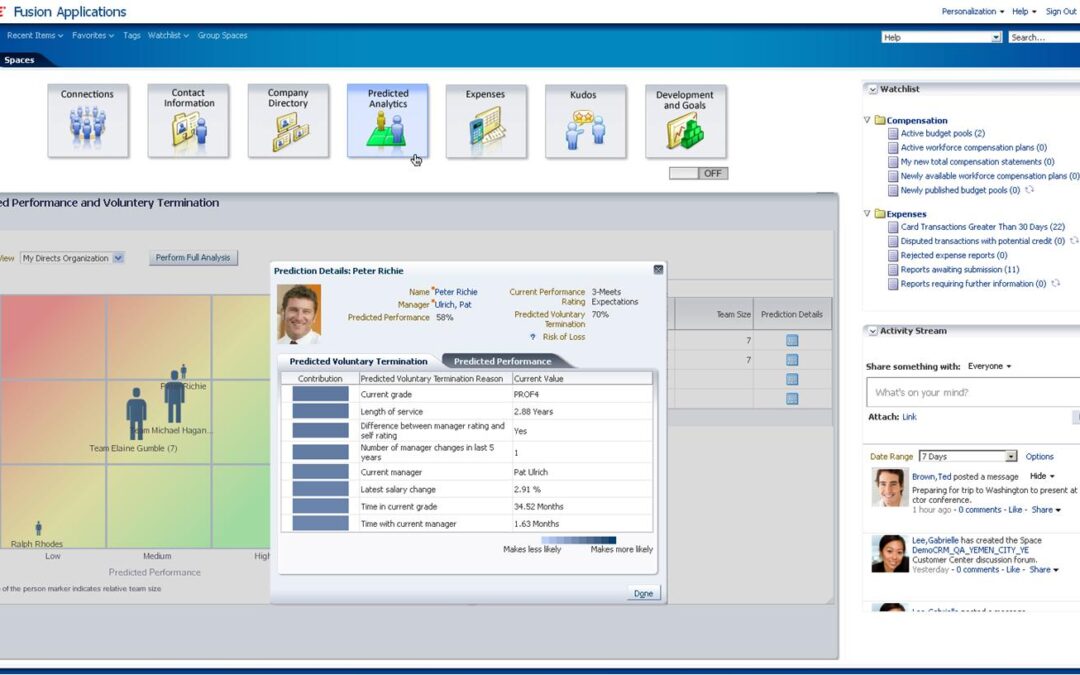1080x675 pixels.
Task: Refresh Newly published budget pools count
Action: pyautogui.click(x=1030, y=190)
